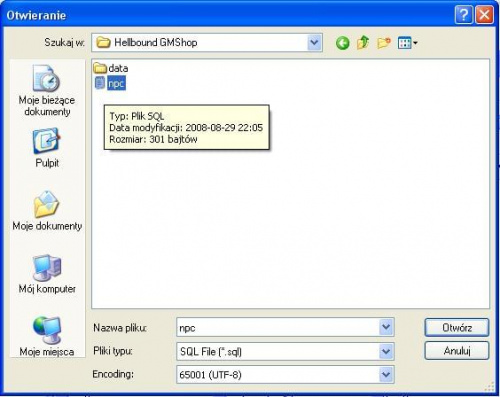This screenshot has width=500, height=397.
Task: Create a new folder
Action: [x=384, y=43]
